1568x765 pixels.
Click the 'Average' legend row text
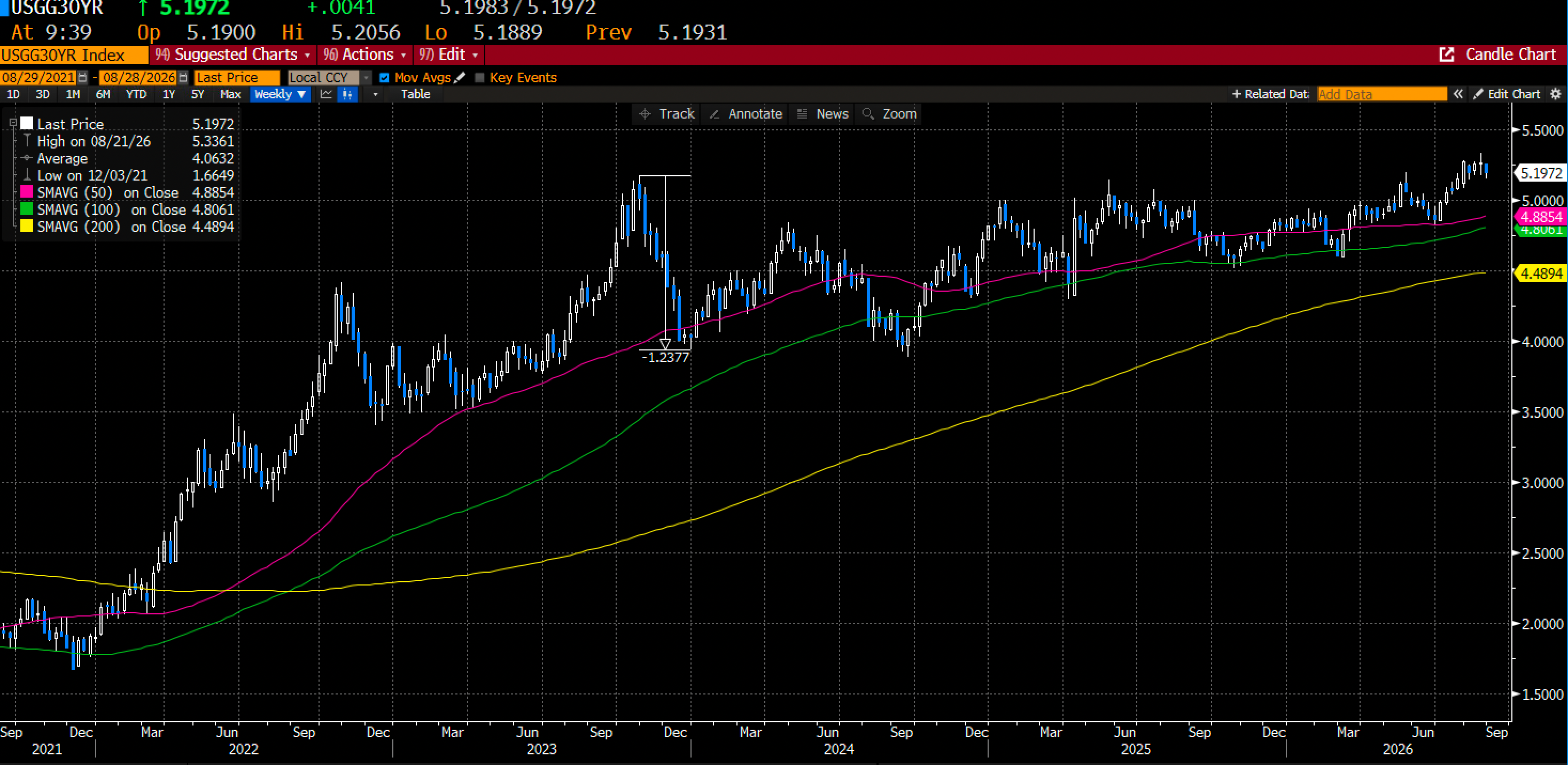[x=62, y=158]
